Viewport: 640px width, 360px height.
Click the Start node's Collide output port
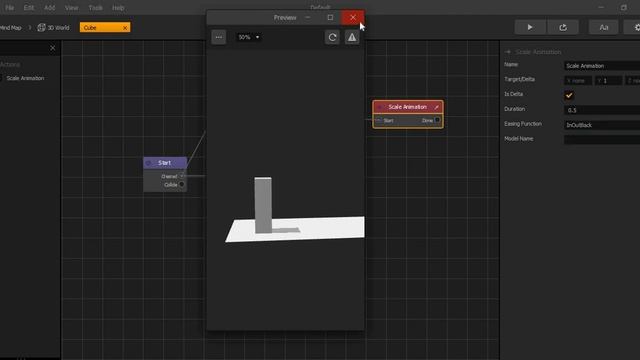[182, 185]
